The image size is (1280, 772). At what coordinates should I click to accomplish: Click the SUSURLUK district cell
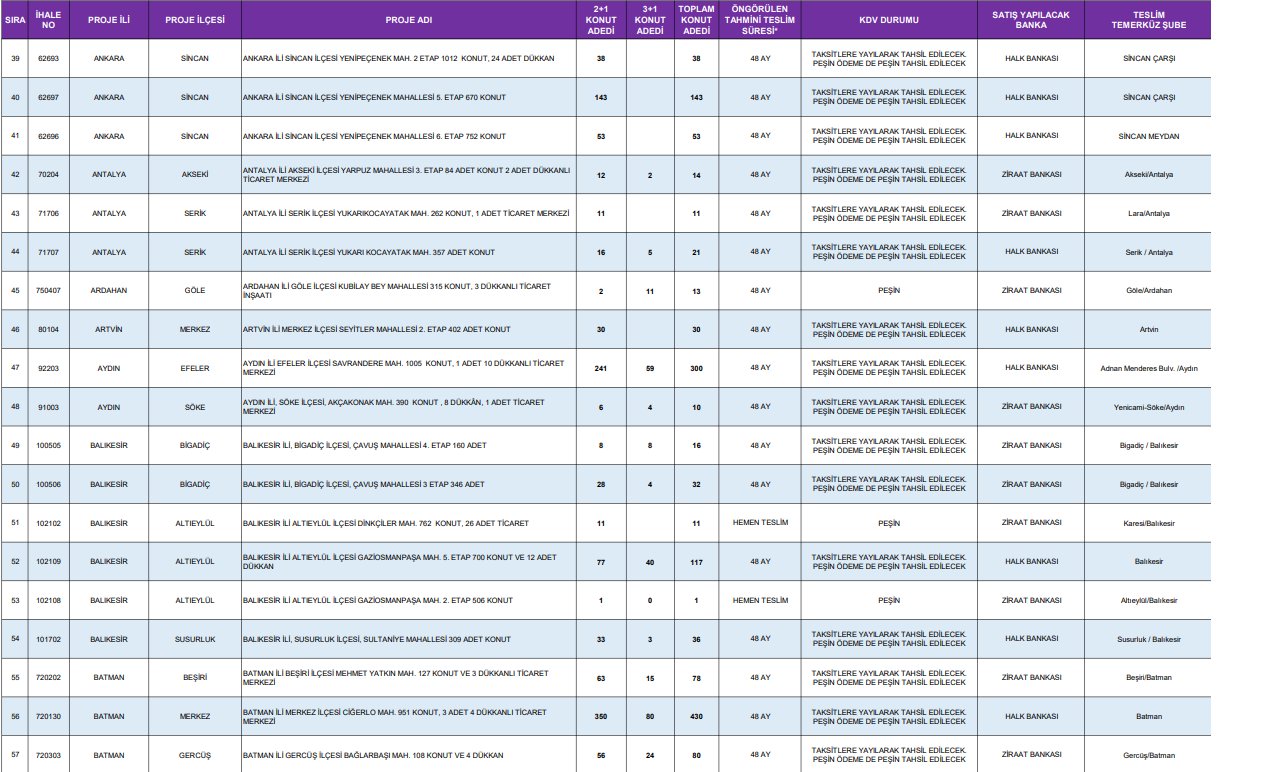pyautogui.click(x=195, y=639)
